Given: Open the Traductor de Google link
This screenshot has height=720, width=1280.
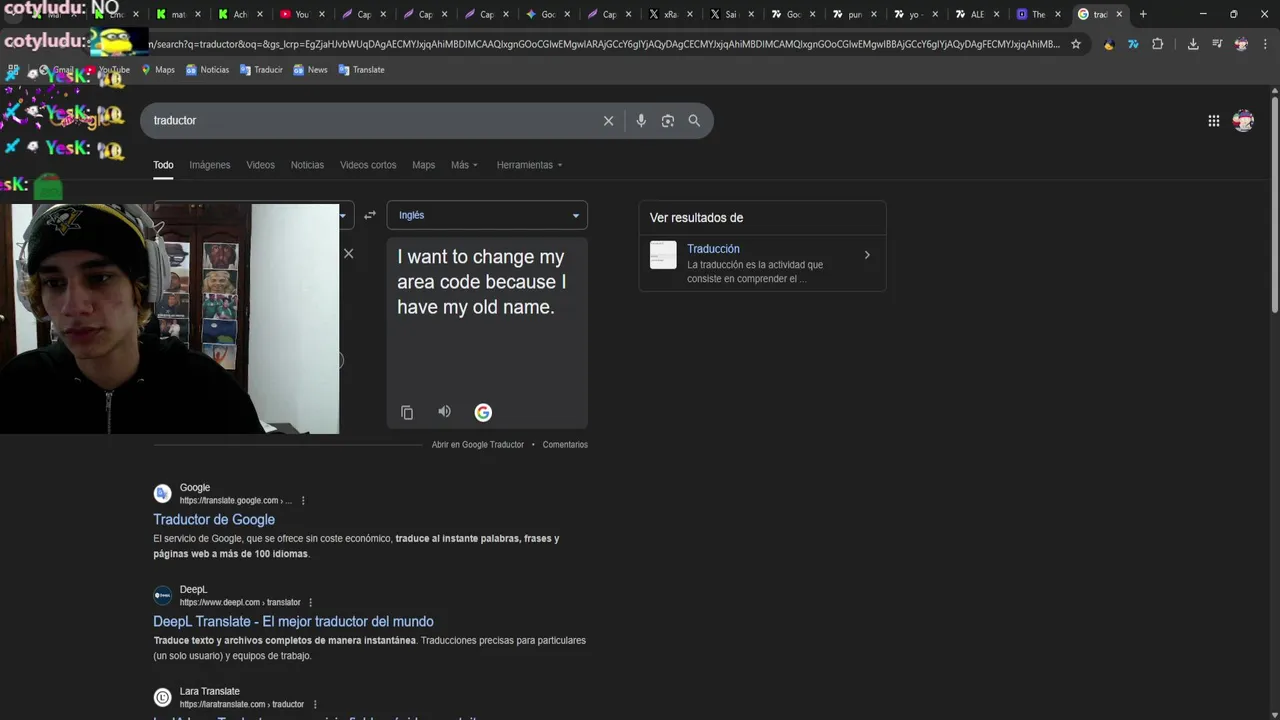Looking at the screenshot, I should 214,520.
